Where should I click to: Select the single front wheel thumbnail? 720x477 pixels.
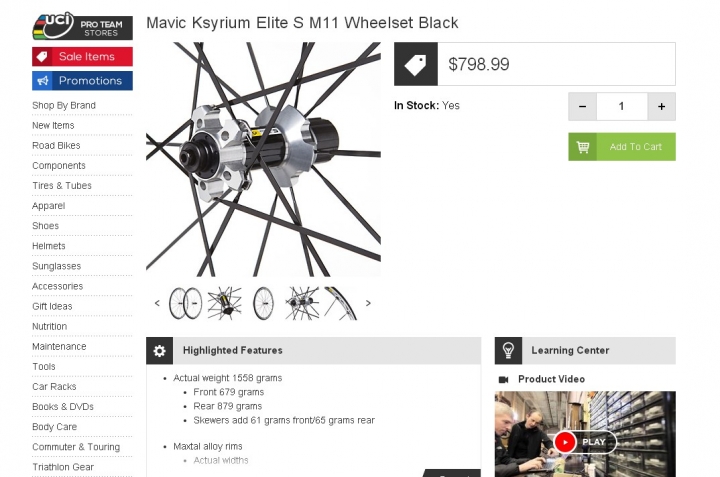coord(263,303)
